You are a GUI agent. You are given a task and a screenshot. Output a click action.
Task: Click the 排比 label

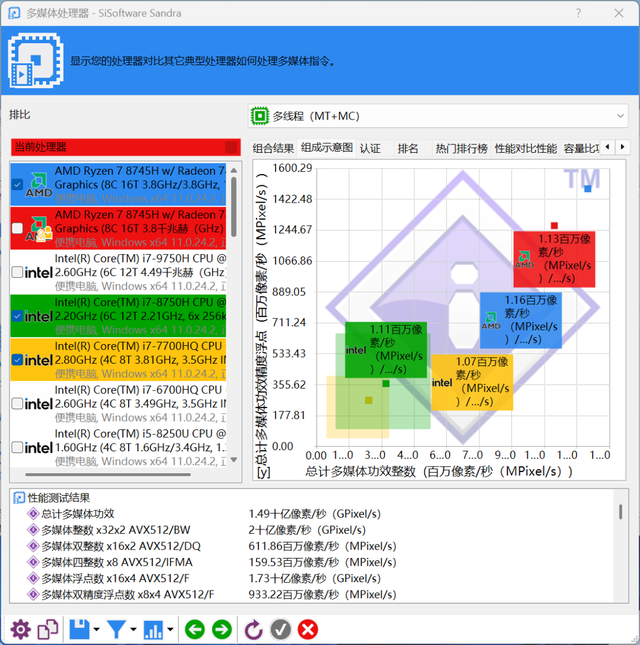click(x=20, y=114)
